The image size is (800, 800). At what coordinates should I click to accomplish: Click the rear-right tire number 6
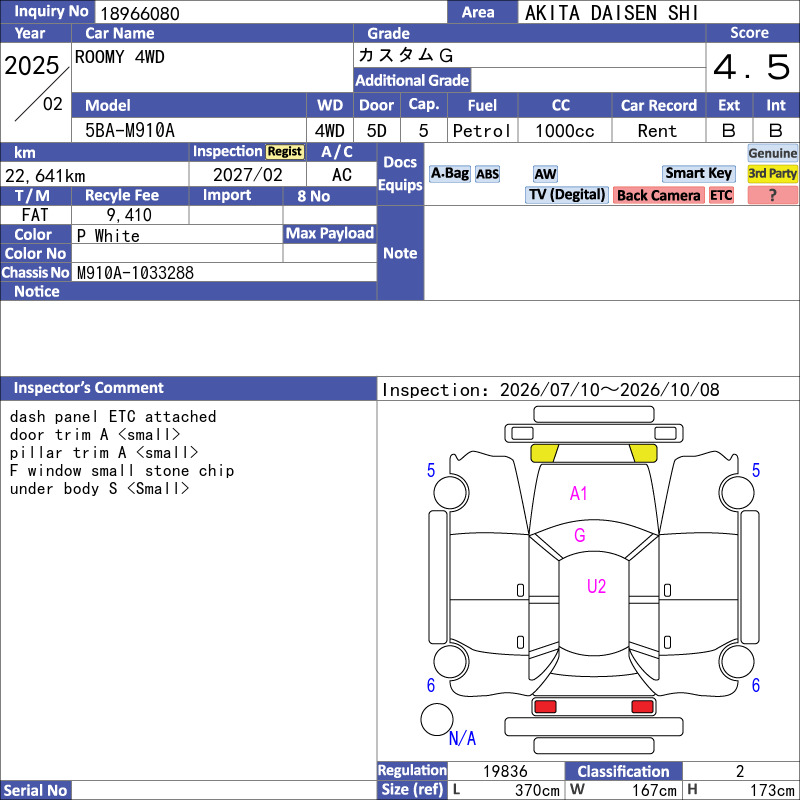tap(756, 685)
